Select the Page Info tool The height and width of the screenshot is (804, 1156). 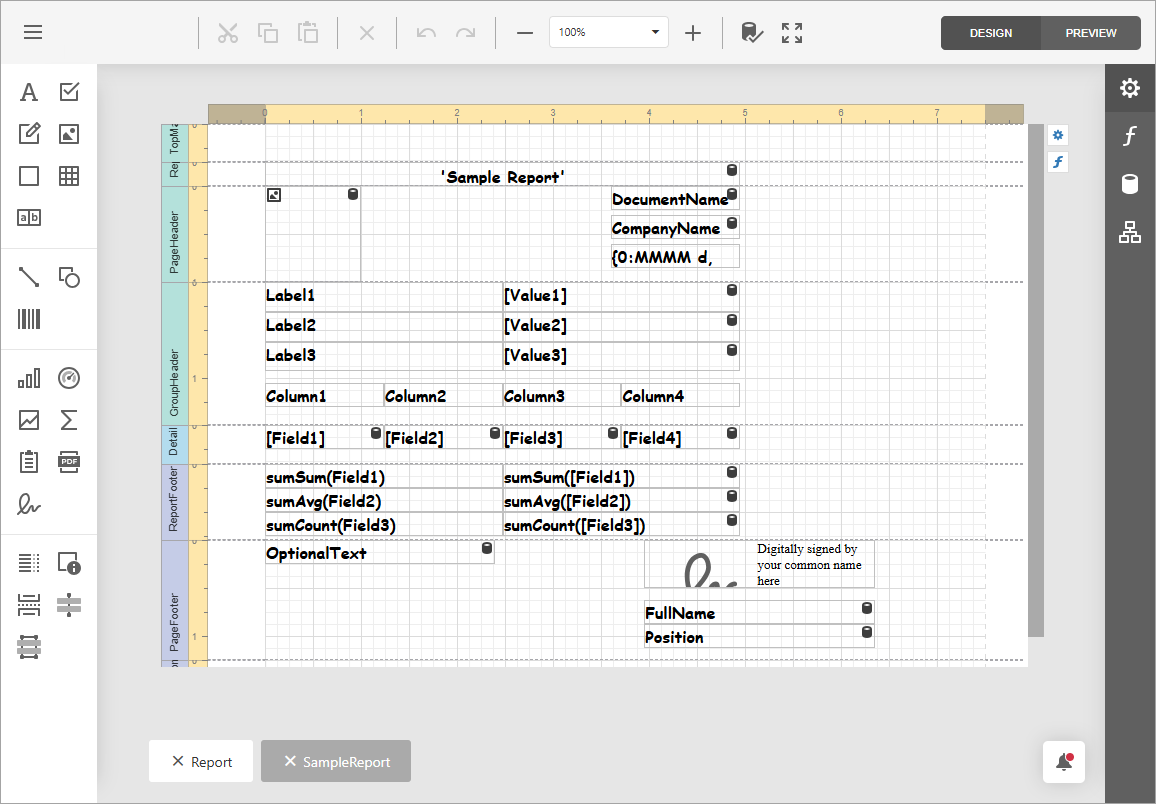(69, 563)
